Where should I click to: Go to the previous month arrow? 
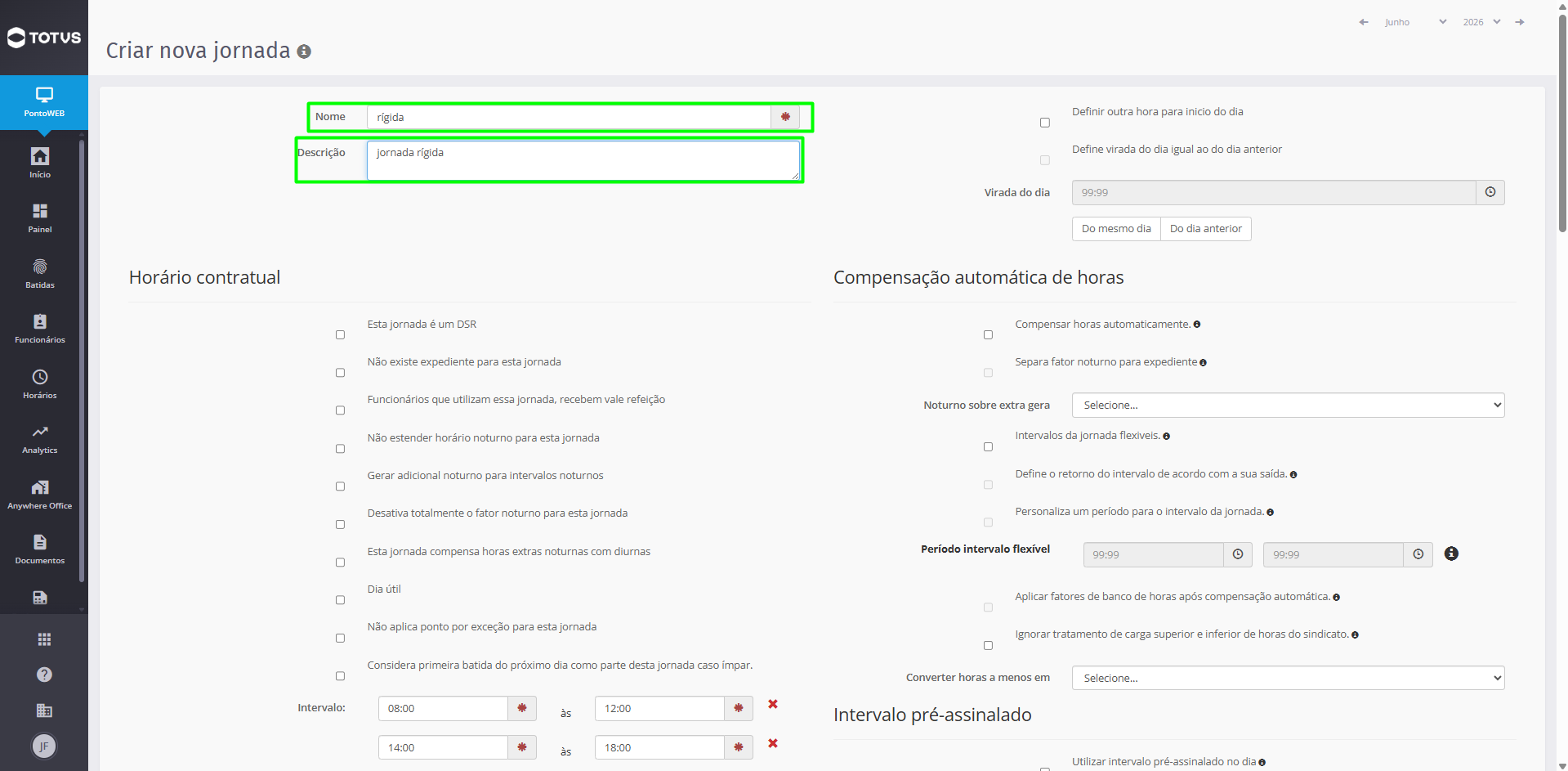click(1363, 22)
